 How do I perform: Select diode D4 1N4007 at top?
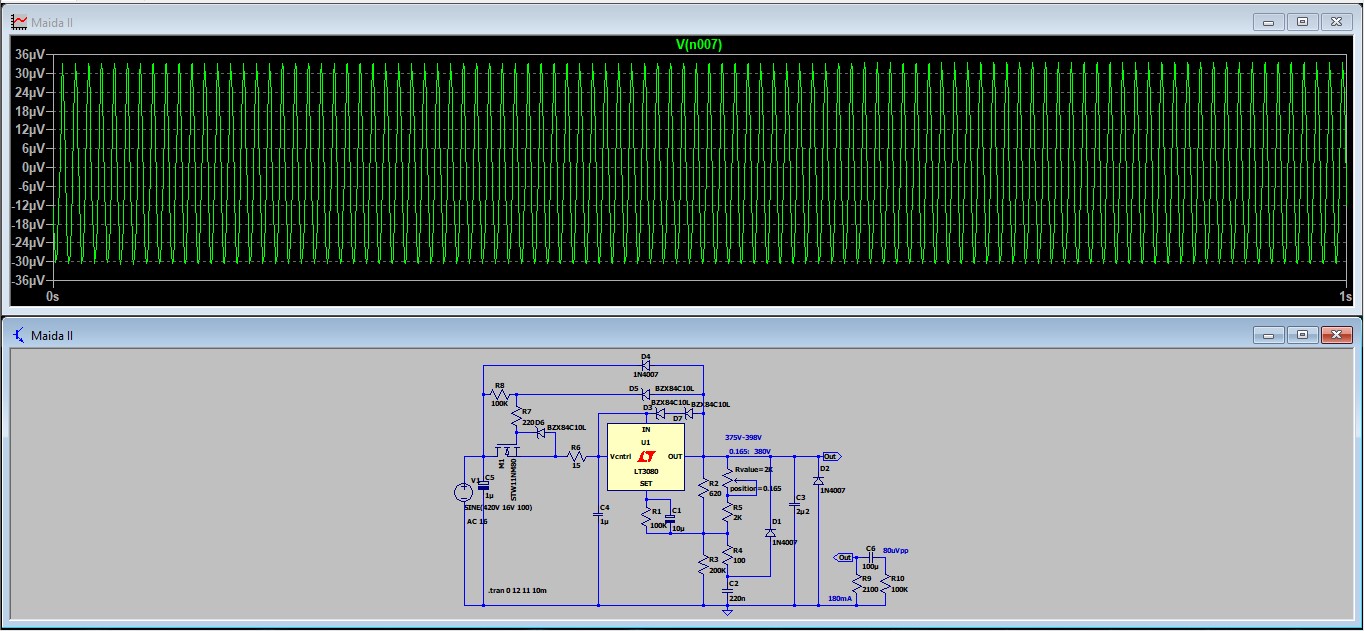click(x=645, y=365)
